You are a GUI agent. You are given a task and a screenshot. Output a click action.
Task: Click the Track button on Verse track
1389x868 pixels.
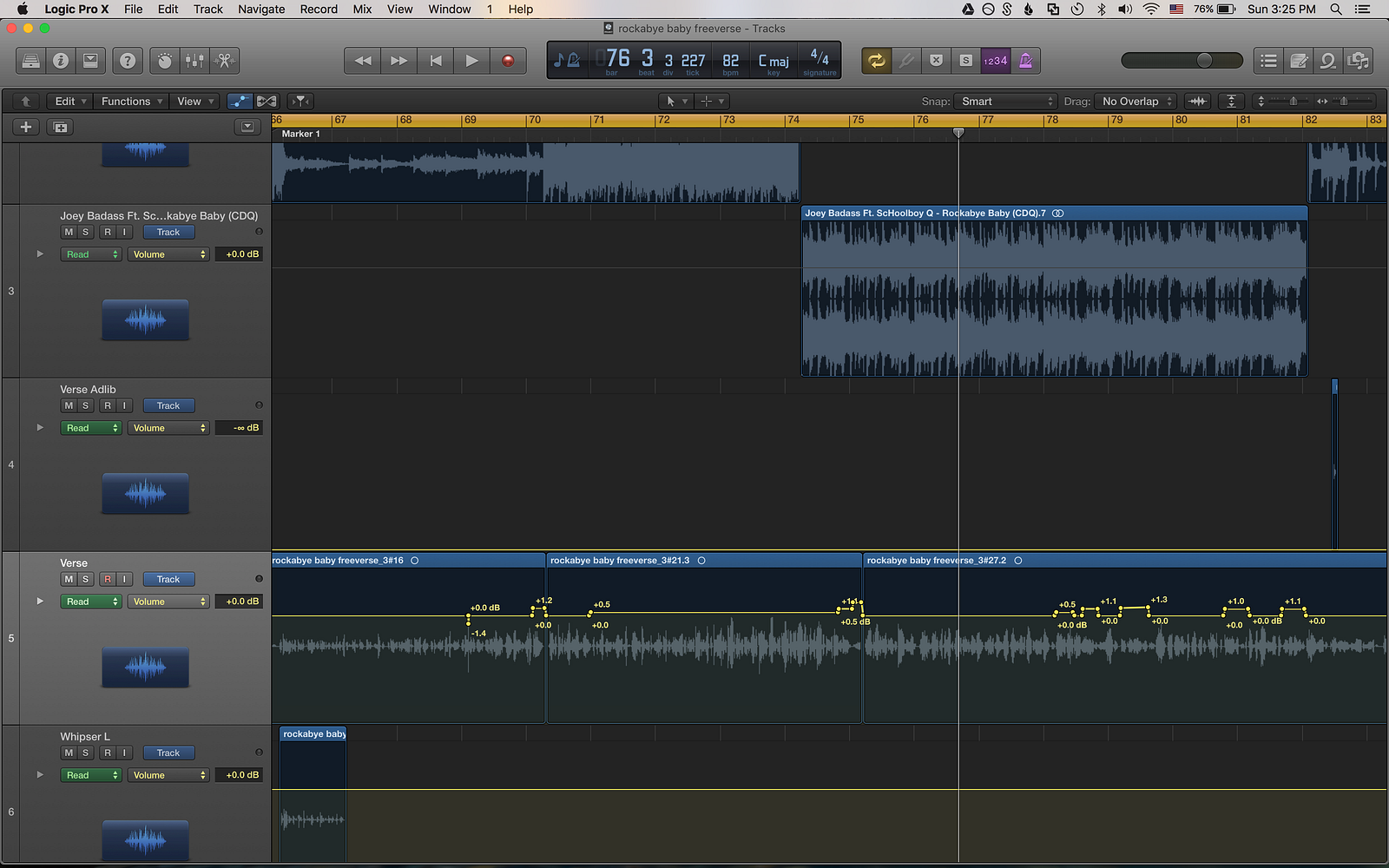[168, 579]
